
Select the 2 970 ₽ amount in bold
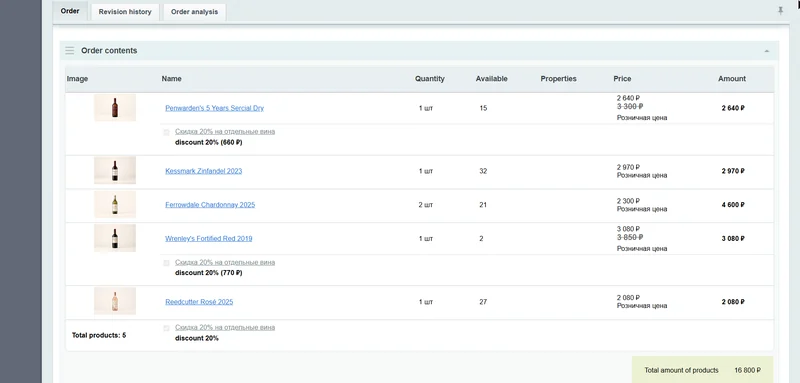(733, 171)
